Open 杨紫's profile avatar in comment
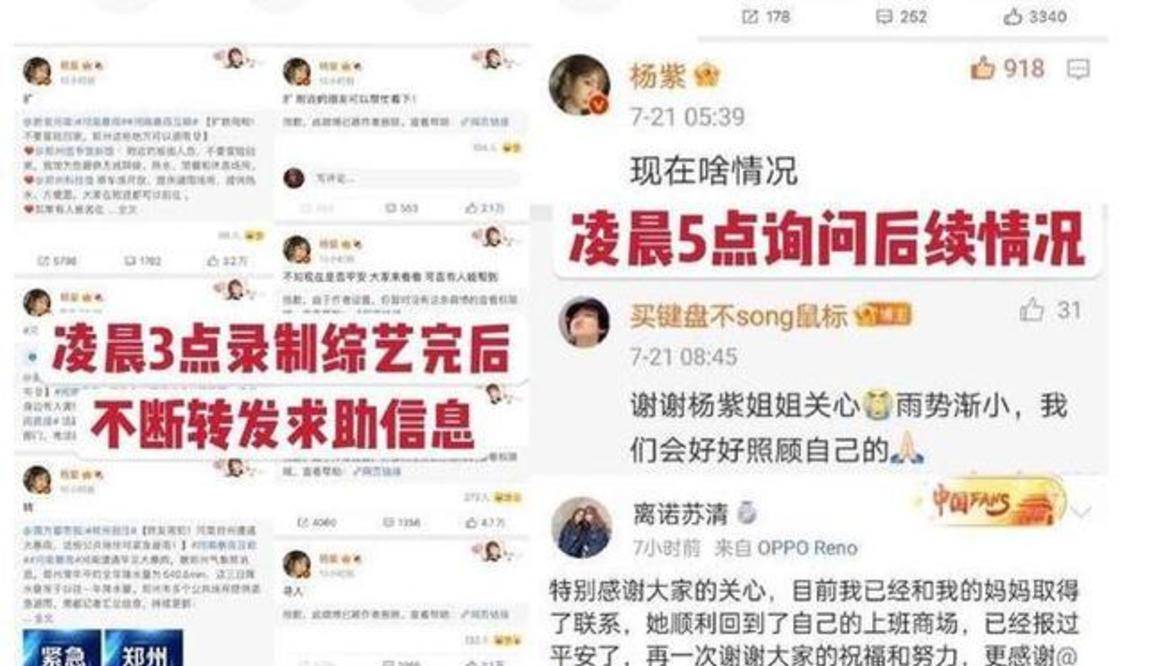The width and height of the screenshot is (1149, 666). coord(580,85)
